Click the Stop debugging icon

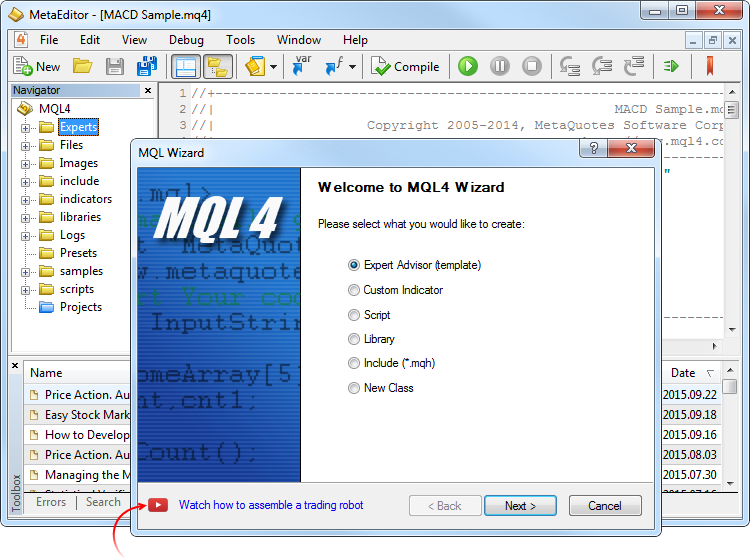(x=532, y=67)
